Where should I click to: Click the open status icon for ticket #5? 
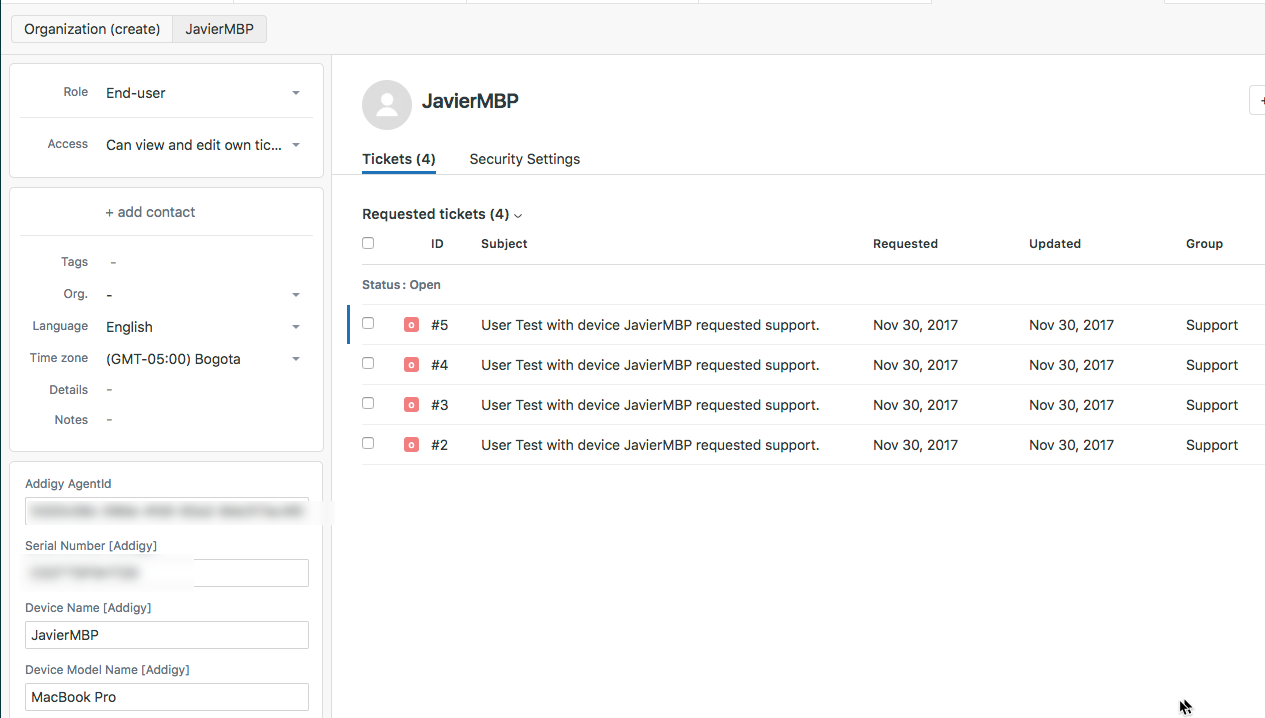tap(411, 325)
